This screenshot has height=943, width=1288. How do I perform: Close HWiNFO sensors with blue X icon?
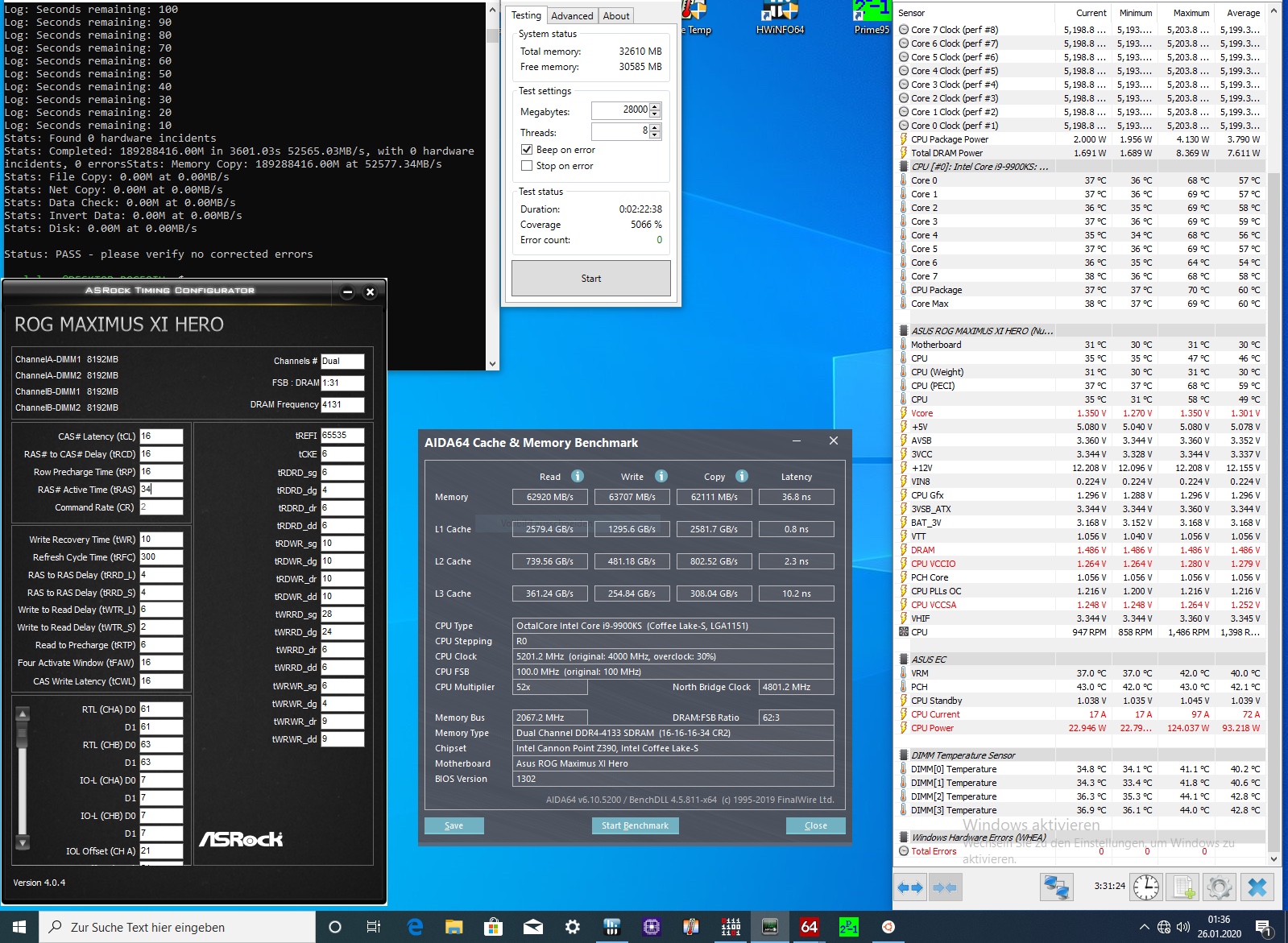[x=1257, y=887]
